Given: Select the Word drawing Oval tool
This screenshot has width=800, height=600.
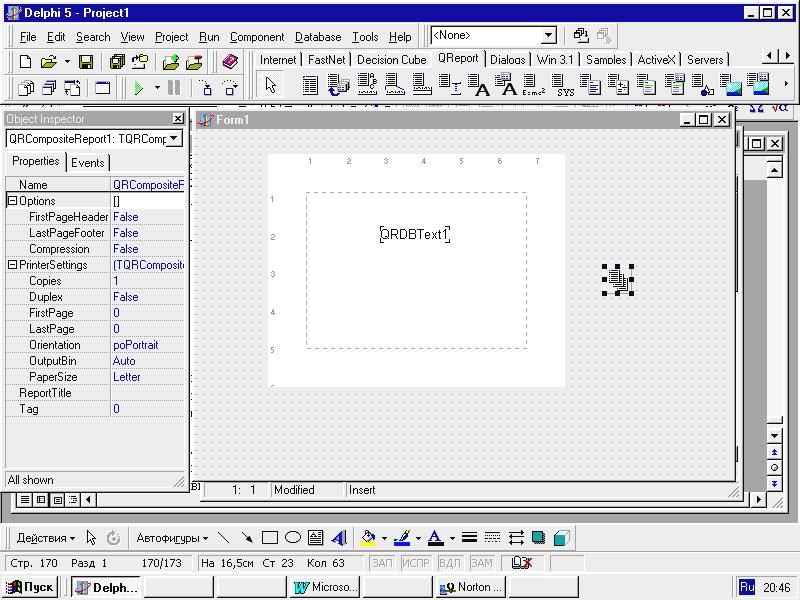Looking at the screenshot, I should [x=293, y=538].
